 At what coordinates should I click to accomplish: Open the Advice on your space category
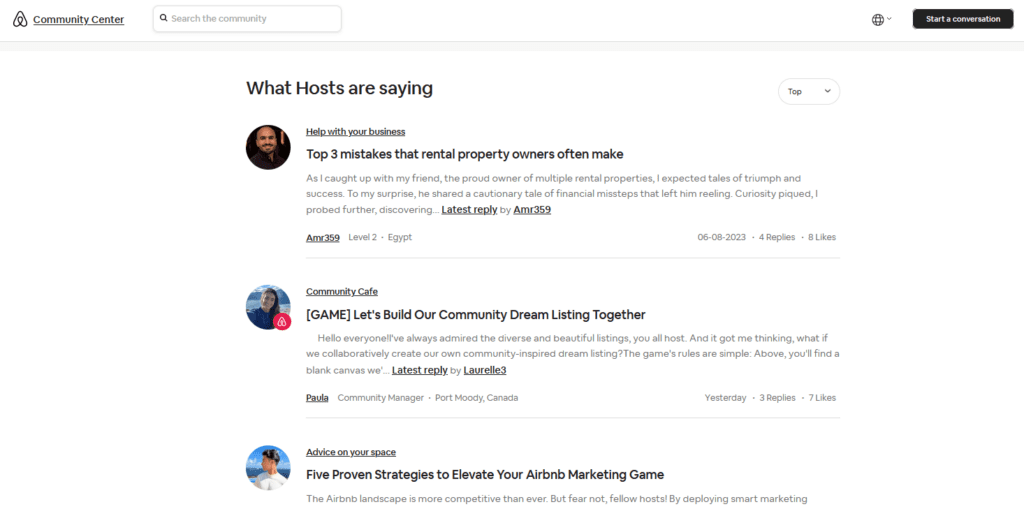tap(351, 452)
